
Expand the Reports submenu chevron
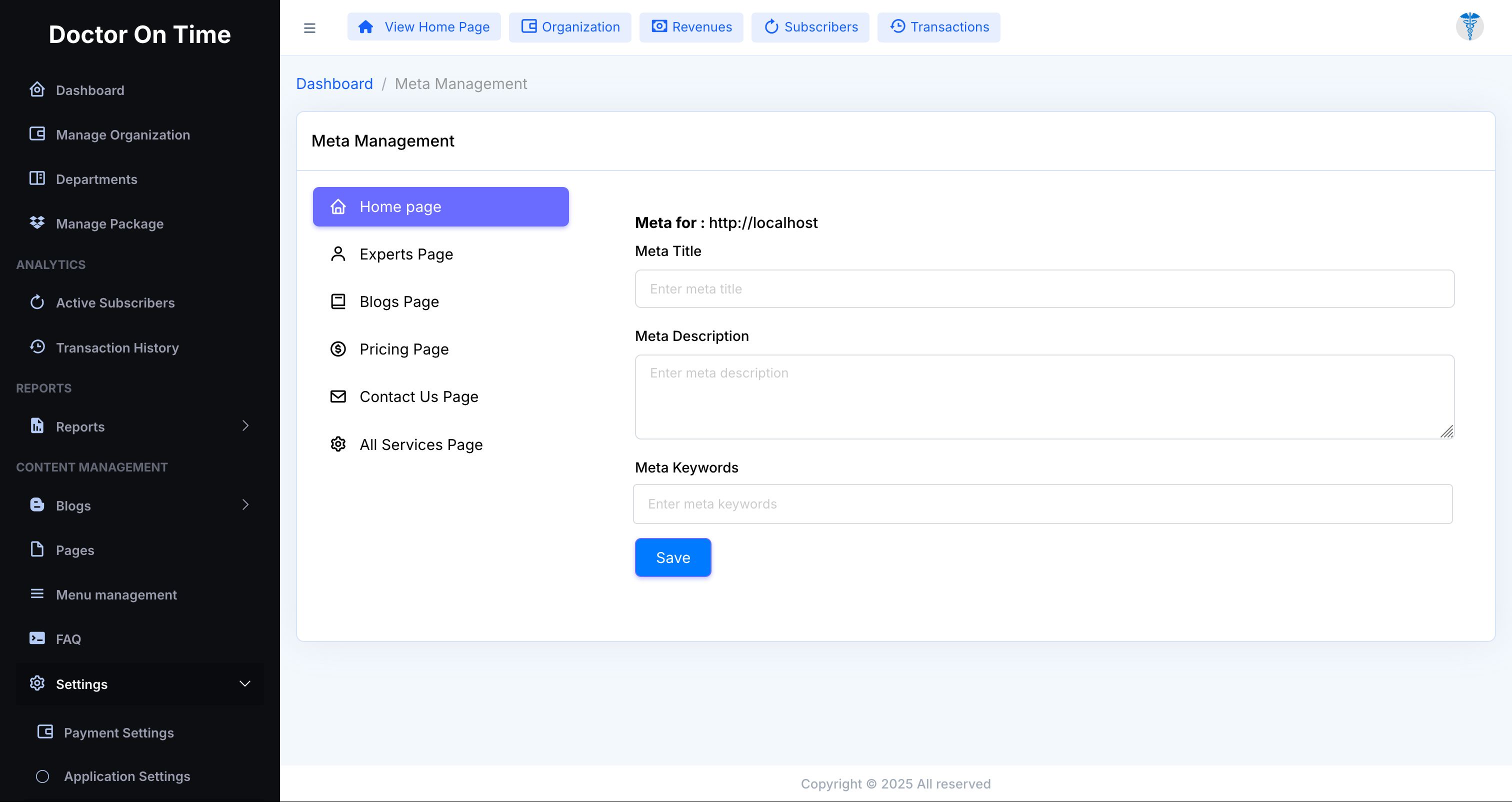245,425
